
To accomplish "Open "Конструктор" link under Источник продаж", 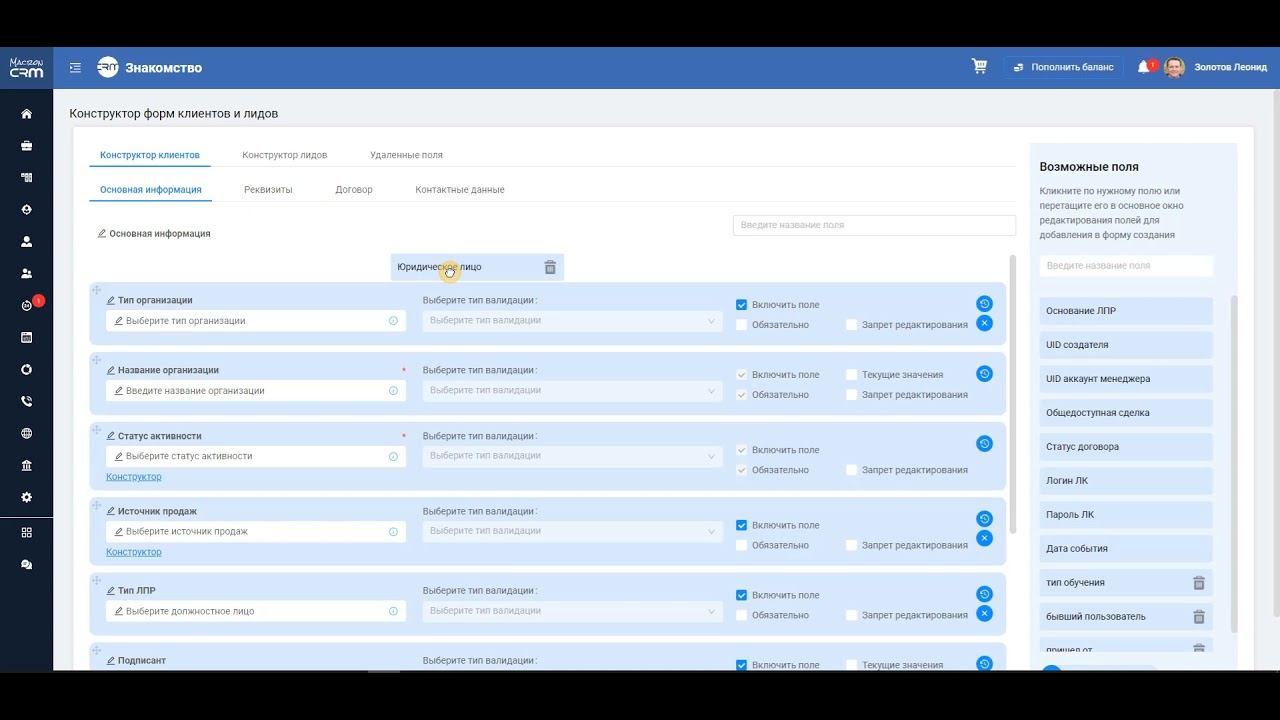I will (134, 552).
